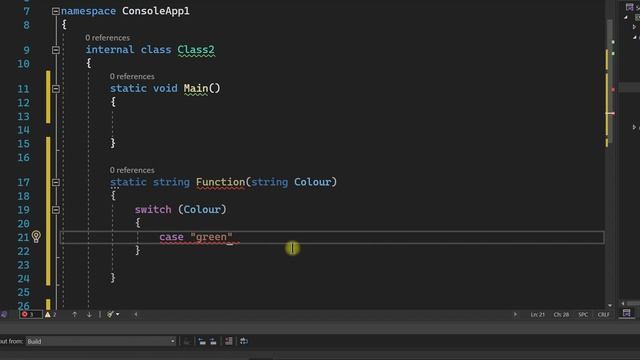Click '0 references' above Main method

(132, 76)
